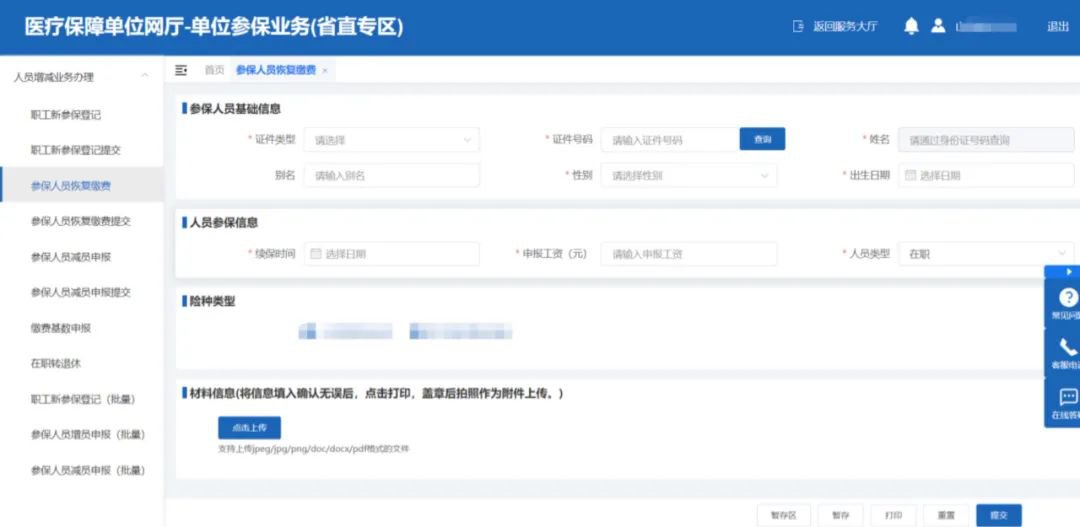Open 缴费基数申报 in sidebar
This screenshot has width=1080, height=527.
point(61,328)
